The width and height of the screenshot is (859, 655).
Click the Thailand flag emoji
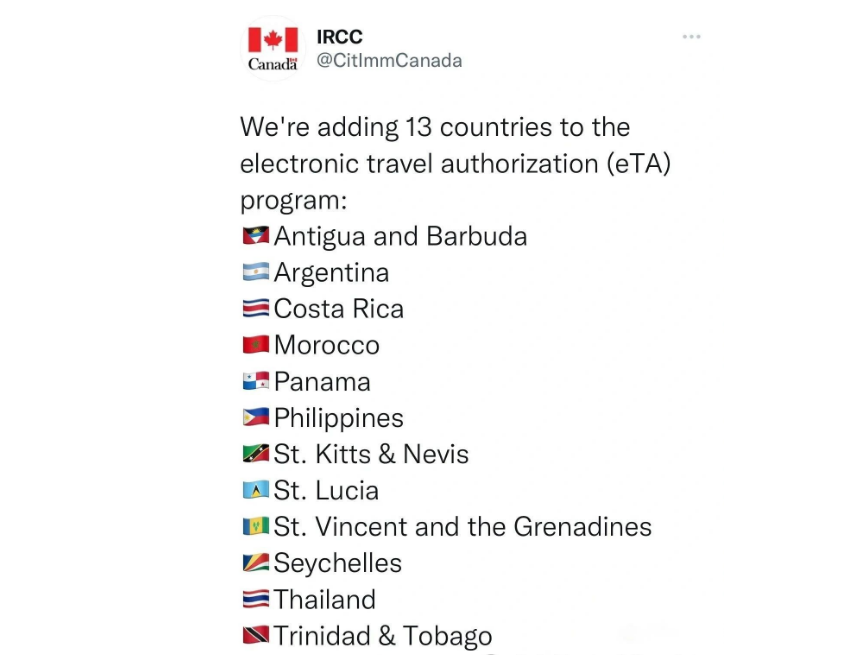coord(256,599)
